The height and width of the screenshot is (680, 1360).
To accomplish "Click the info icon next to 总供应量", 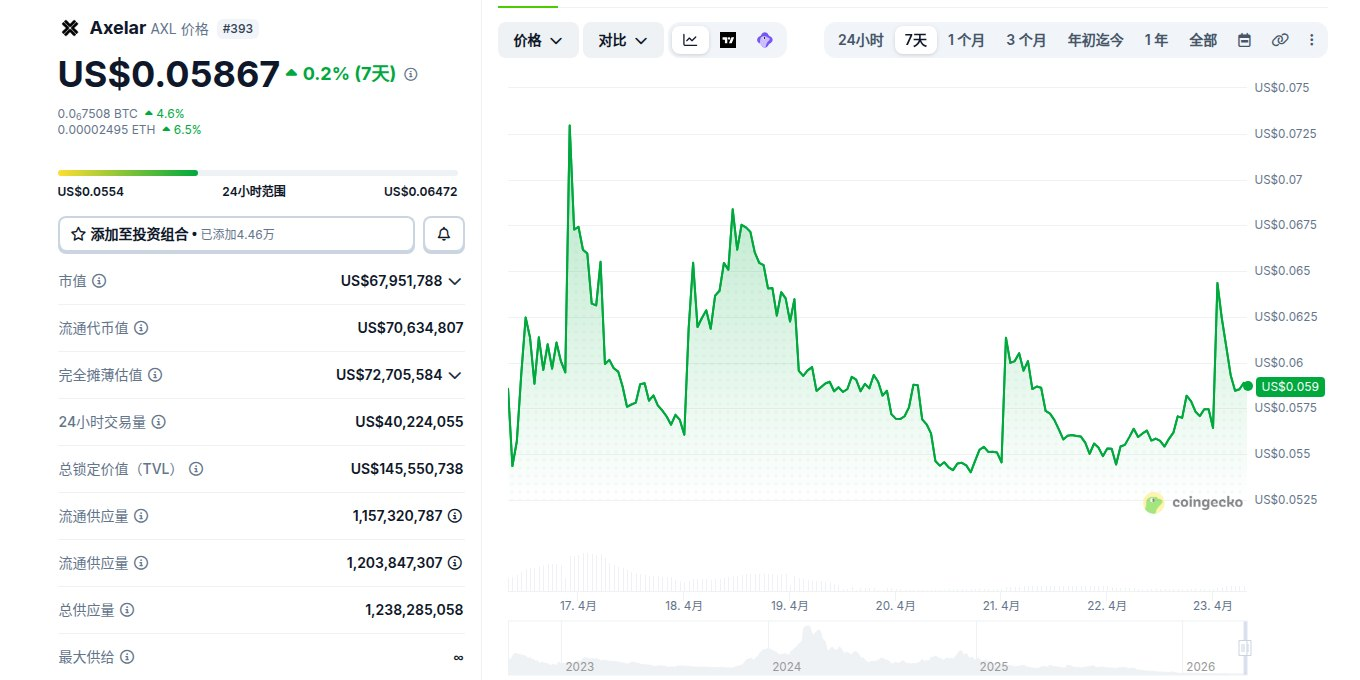I will coord(127,610).
